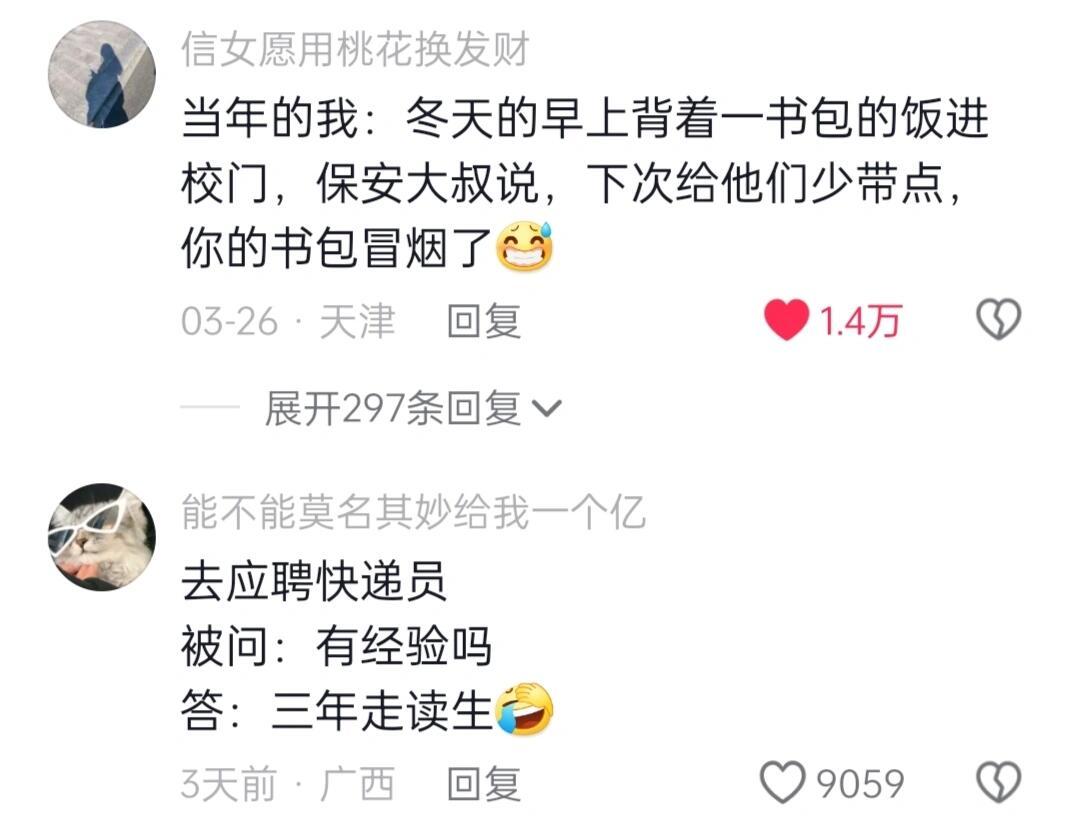
Task: Reply to the comment posted 03-26 from 天津
Action: 484,322
